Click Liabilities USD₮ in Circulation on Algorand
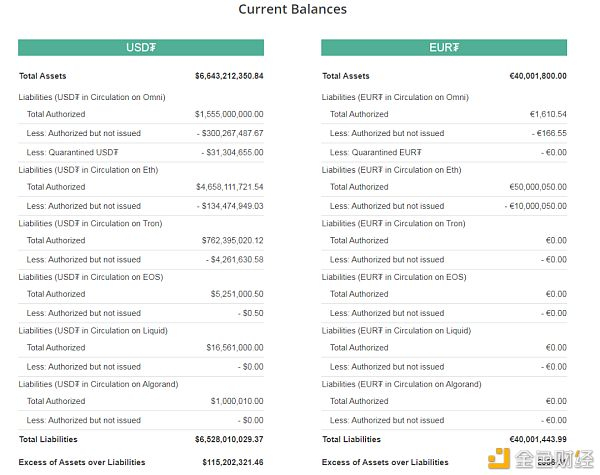 pos(98,384)
